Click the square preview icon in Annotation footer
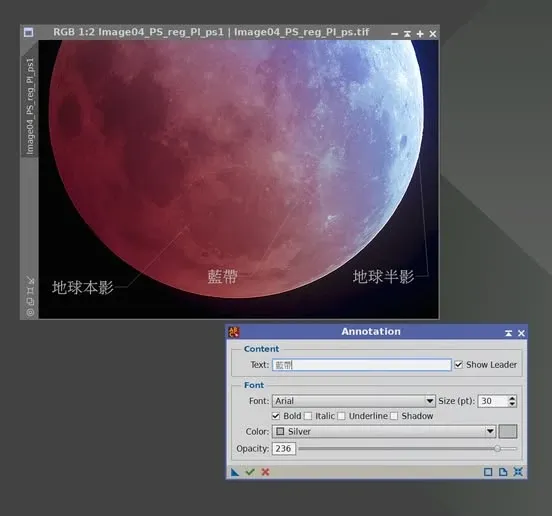 click(x=488, y=472)
